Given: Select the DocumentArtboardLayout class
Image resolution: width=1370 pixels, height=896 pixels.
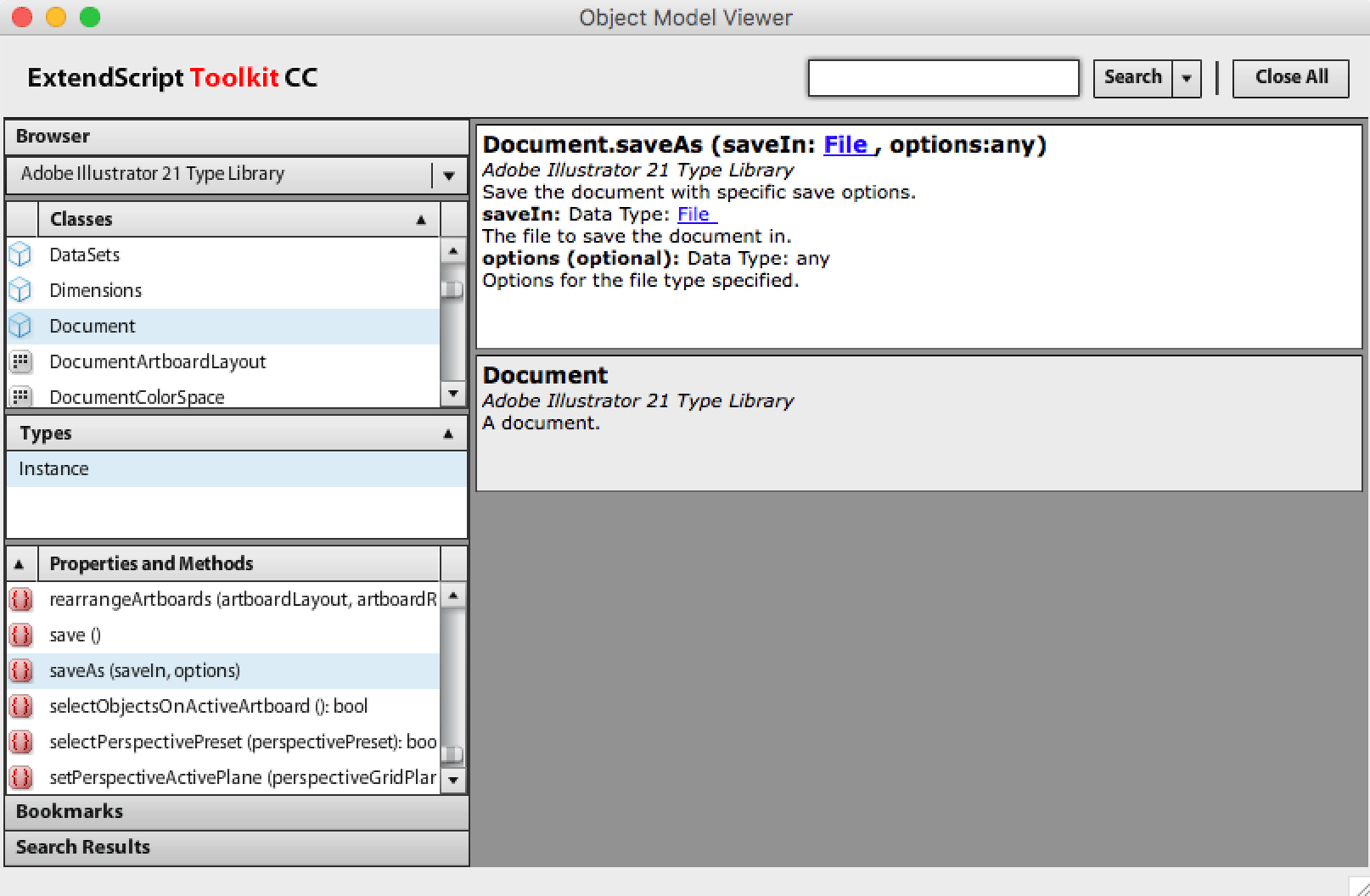Looking at the screenshot, I should tap(223, 361).
